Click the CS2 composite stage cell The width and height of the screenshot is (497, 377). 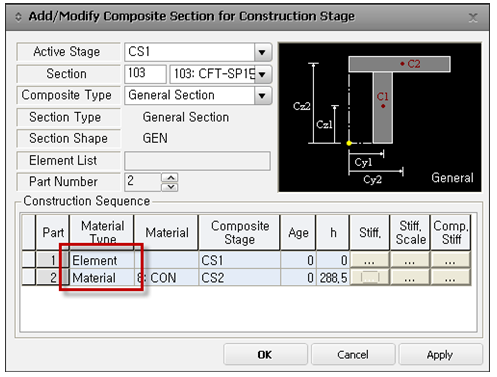click(x=239, y=278)
